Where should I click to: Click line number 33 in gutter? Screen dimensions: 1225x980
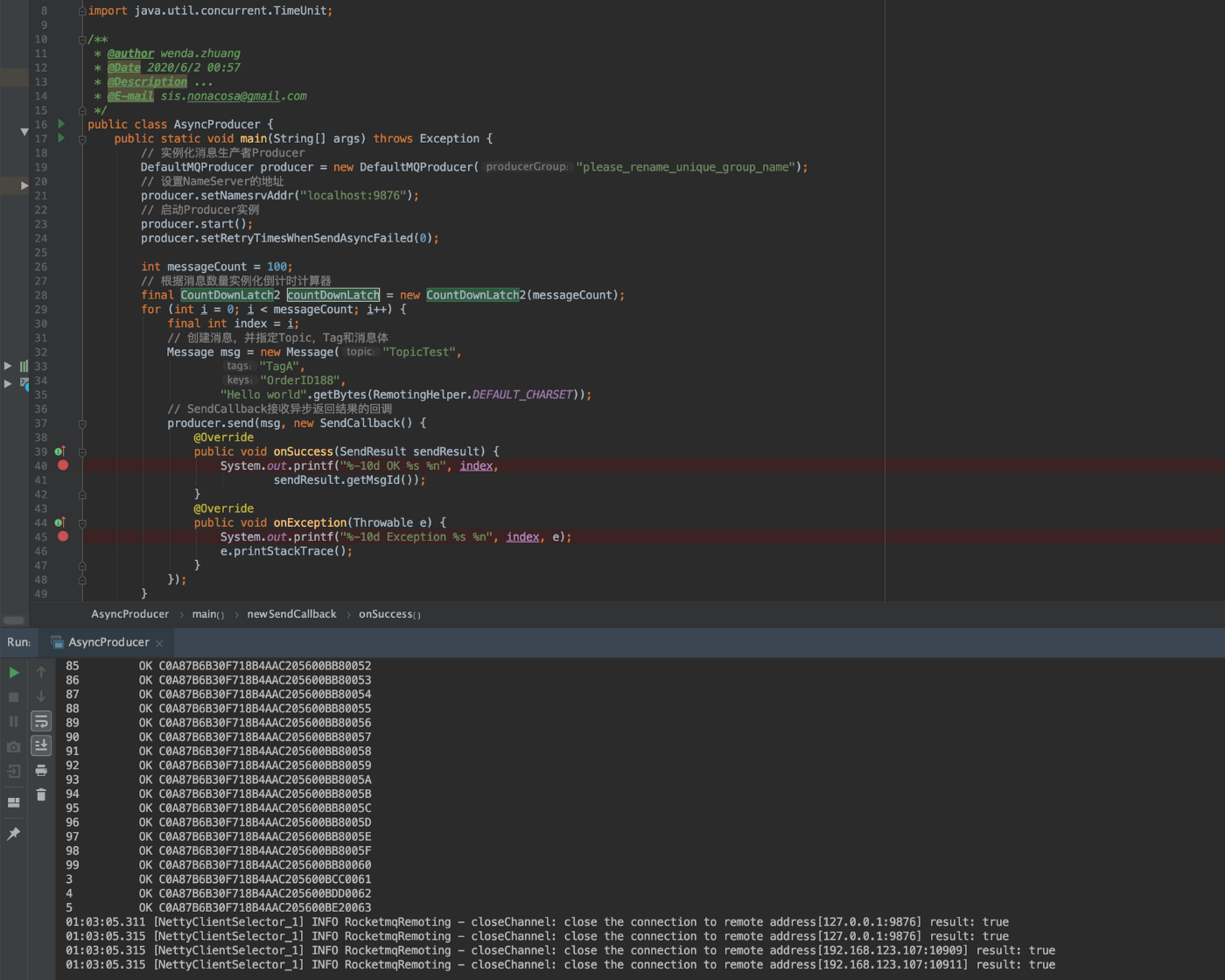(41, 366)
